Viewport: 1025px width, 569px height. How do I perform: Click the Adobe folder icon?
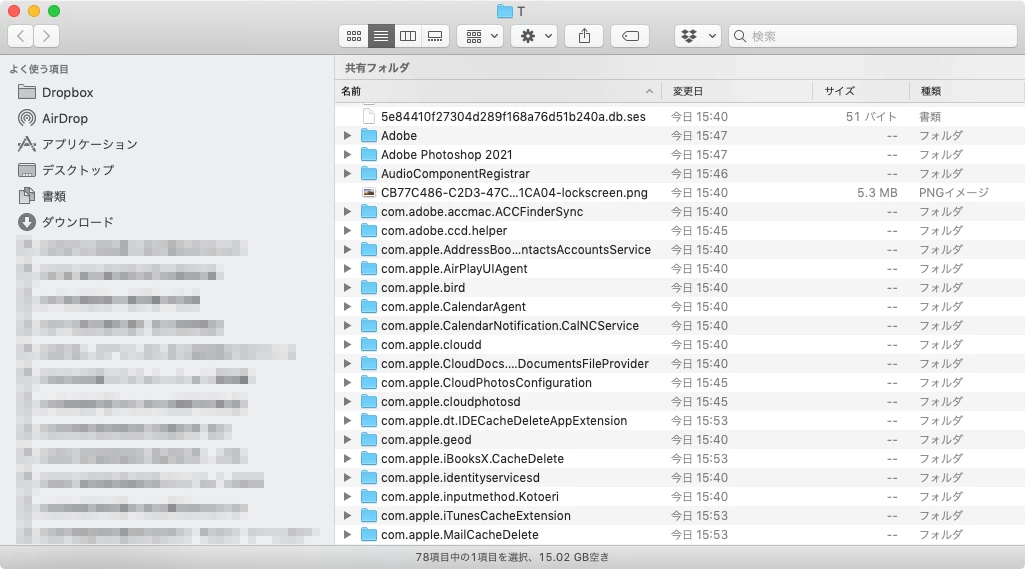369,135
